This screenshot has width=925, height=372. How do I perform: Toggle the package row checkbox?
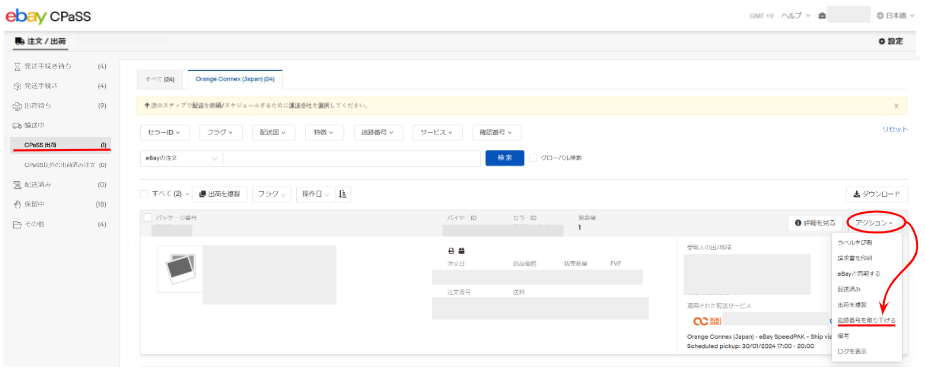click(x=148, y=218)
